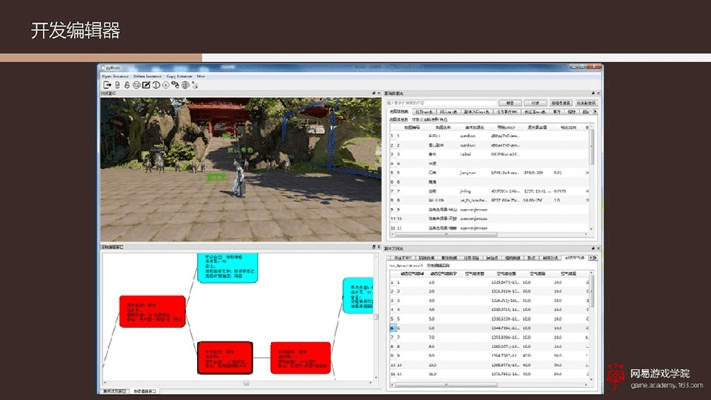The height and width of the screenshot is (400, 711).
Task: Click the striped circle icon beside the pencil icon
Action: pyautogui.click(x=136, y=85)
